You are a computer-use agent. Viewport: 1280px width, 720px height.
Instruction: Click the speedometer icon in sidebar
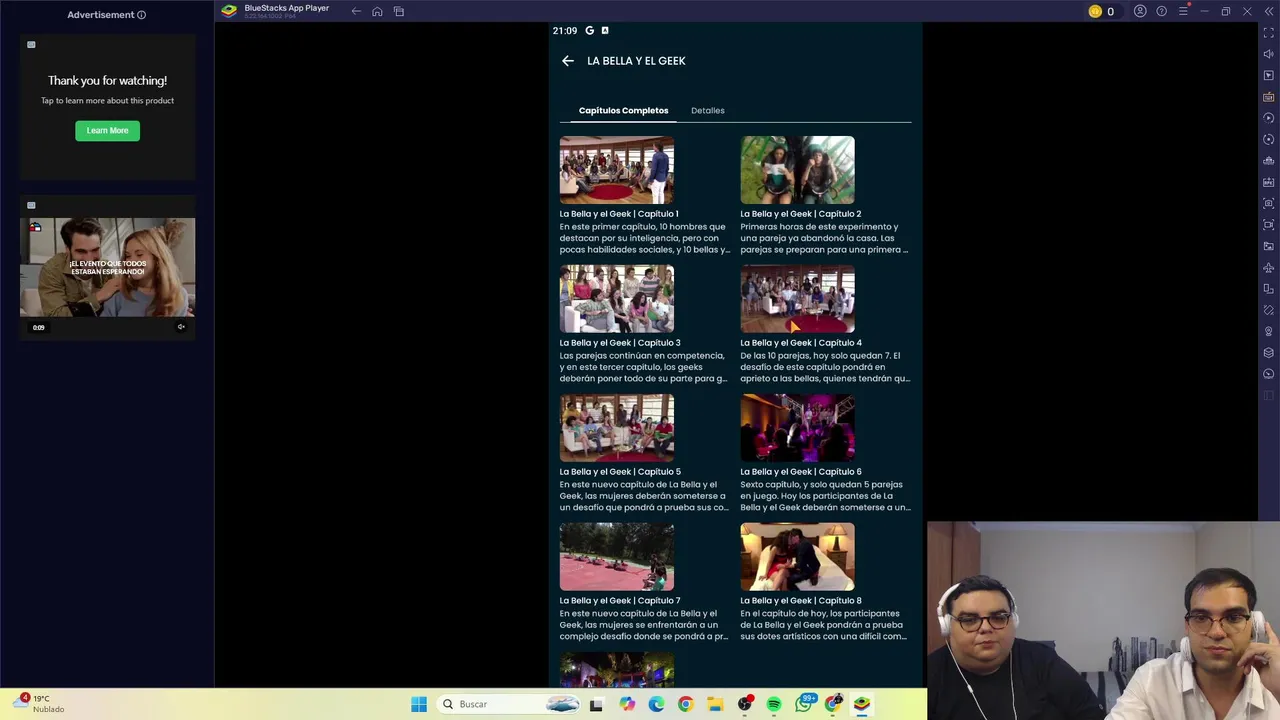click(x=1269, y=374)
